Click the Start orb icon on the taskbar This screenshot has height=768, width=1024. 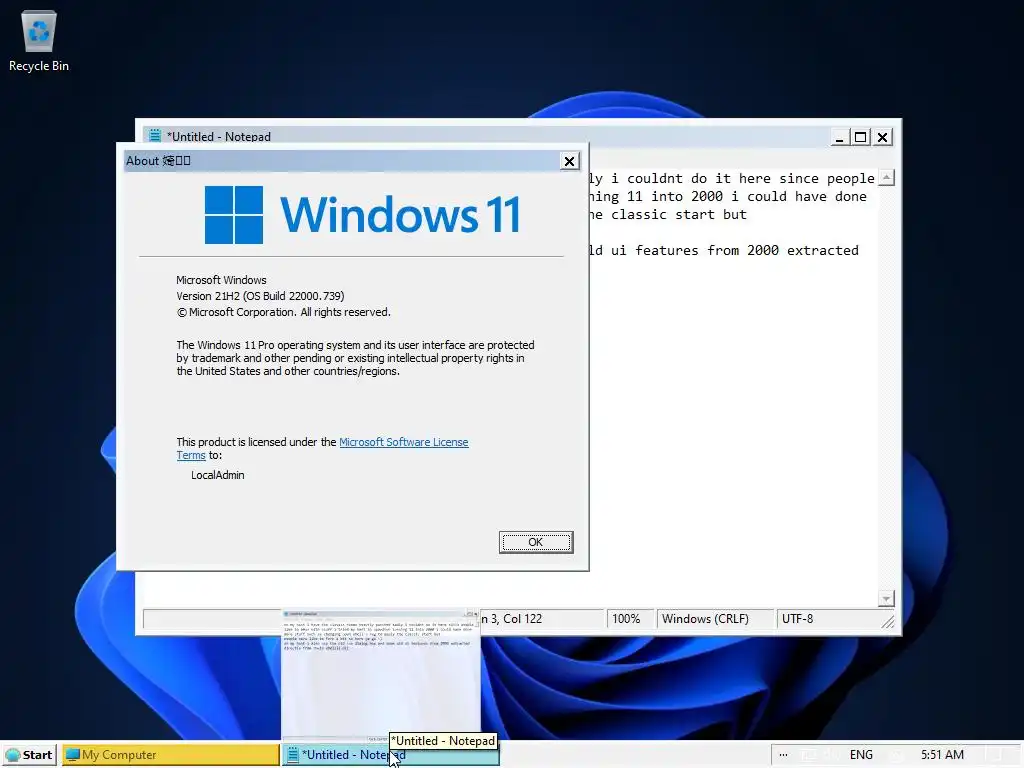[x=12, y=755]
